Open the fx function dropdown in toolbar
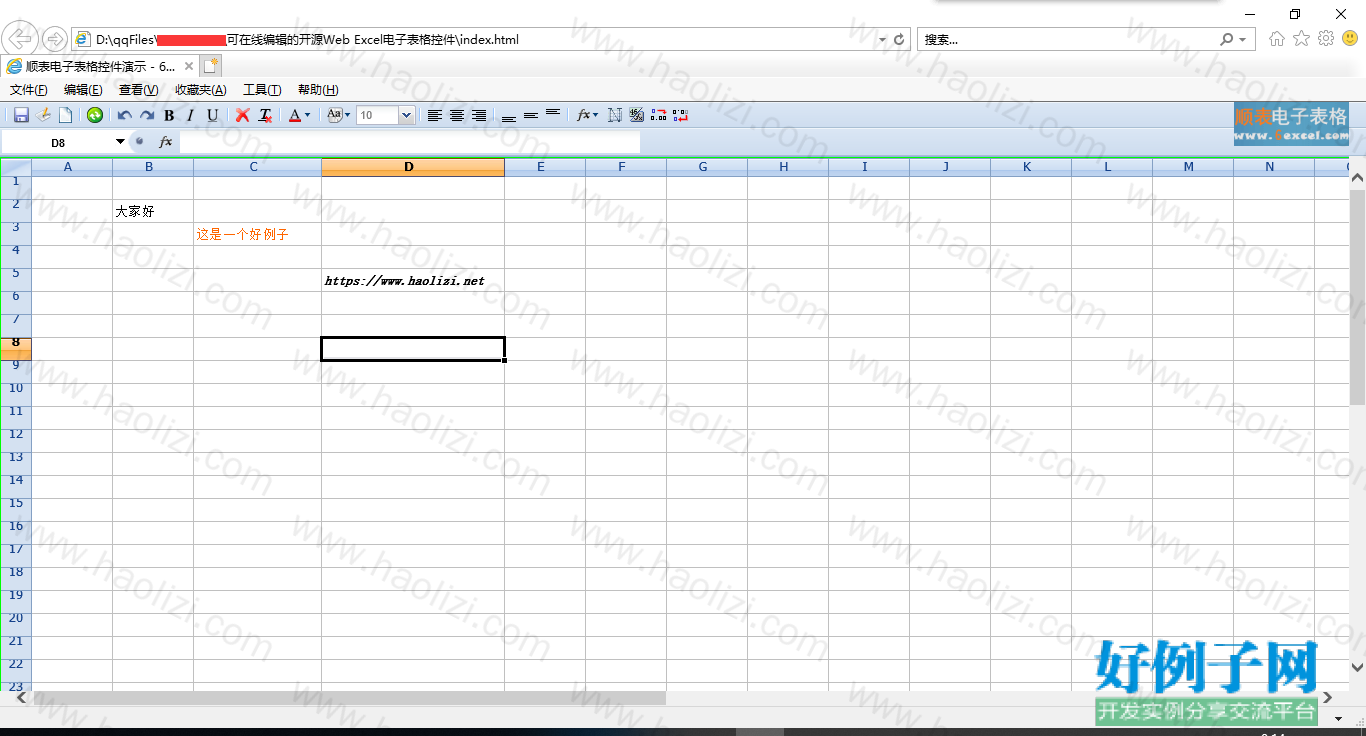The image size is (1366, 736). click(x=588, y=115)
